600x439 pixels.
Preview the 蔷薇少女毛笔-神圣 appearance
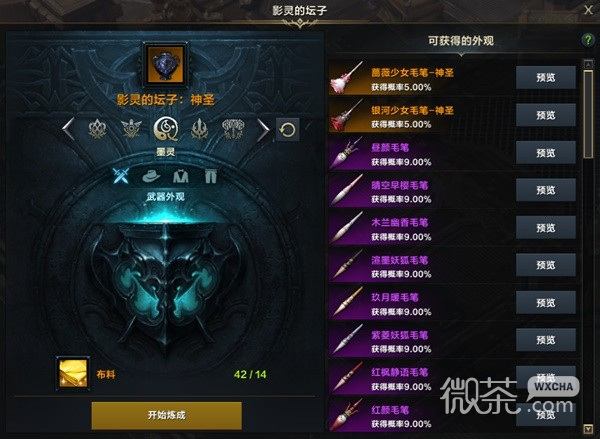tap(546, 78)
